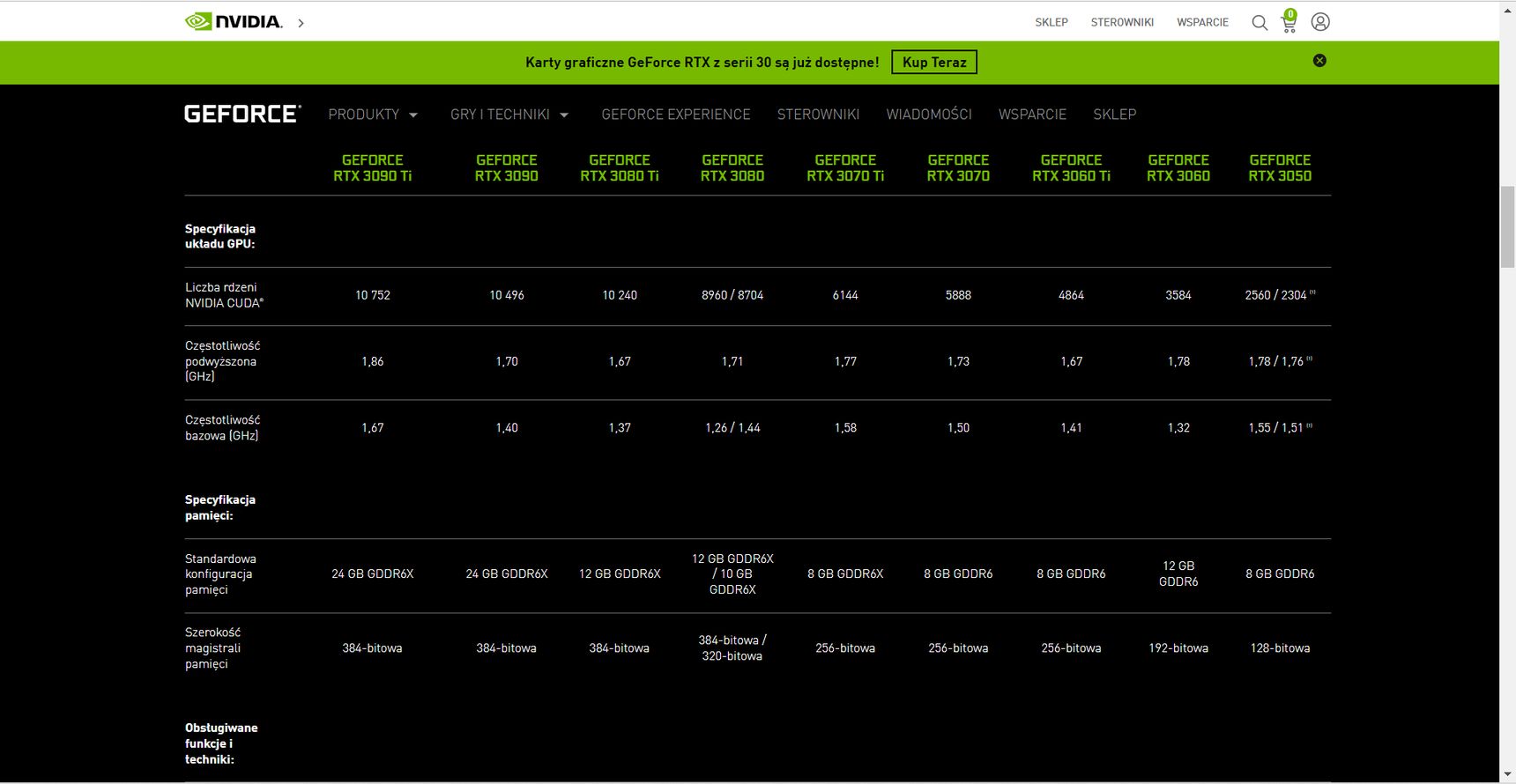
Task: Click the NVIDIA logo
Action: pos(234,22)
